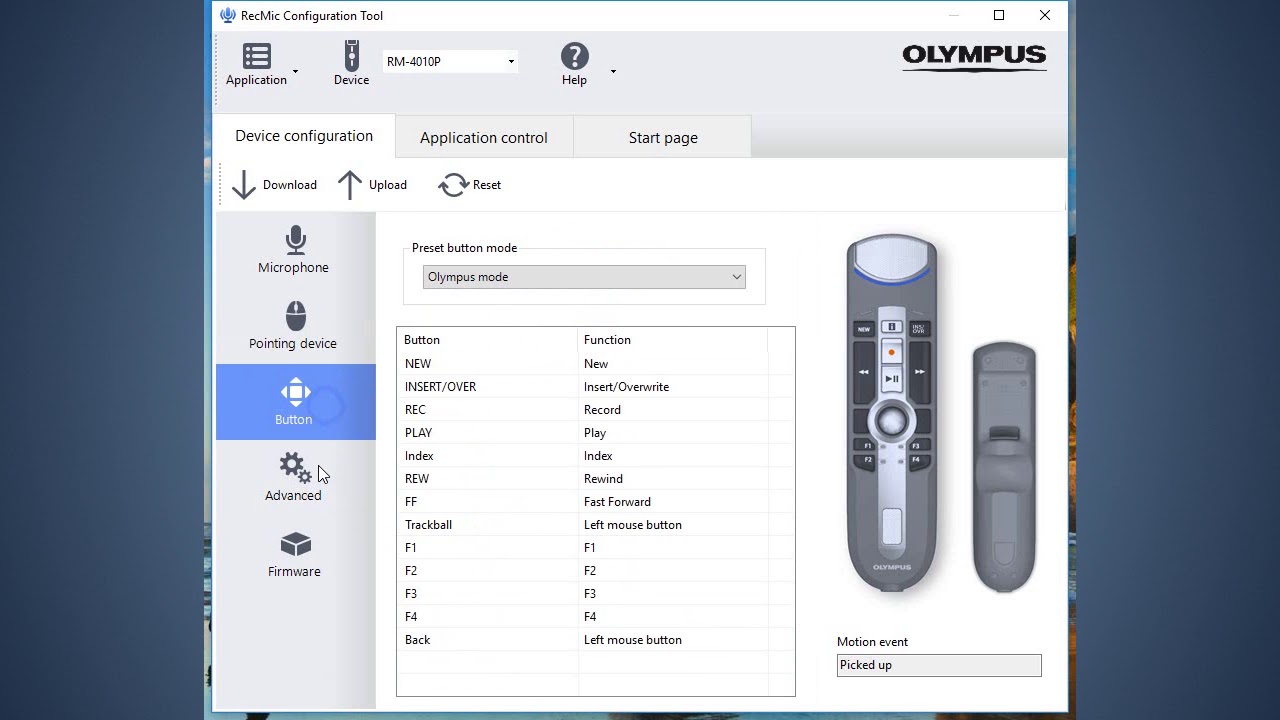This screenshot has height=720, width=1280.
Task: Open the Olympus mode preset dropdown
Action: click(x=584, y=277)
